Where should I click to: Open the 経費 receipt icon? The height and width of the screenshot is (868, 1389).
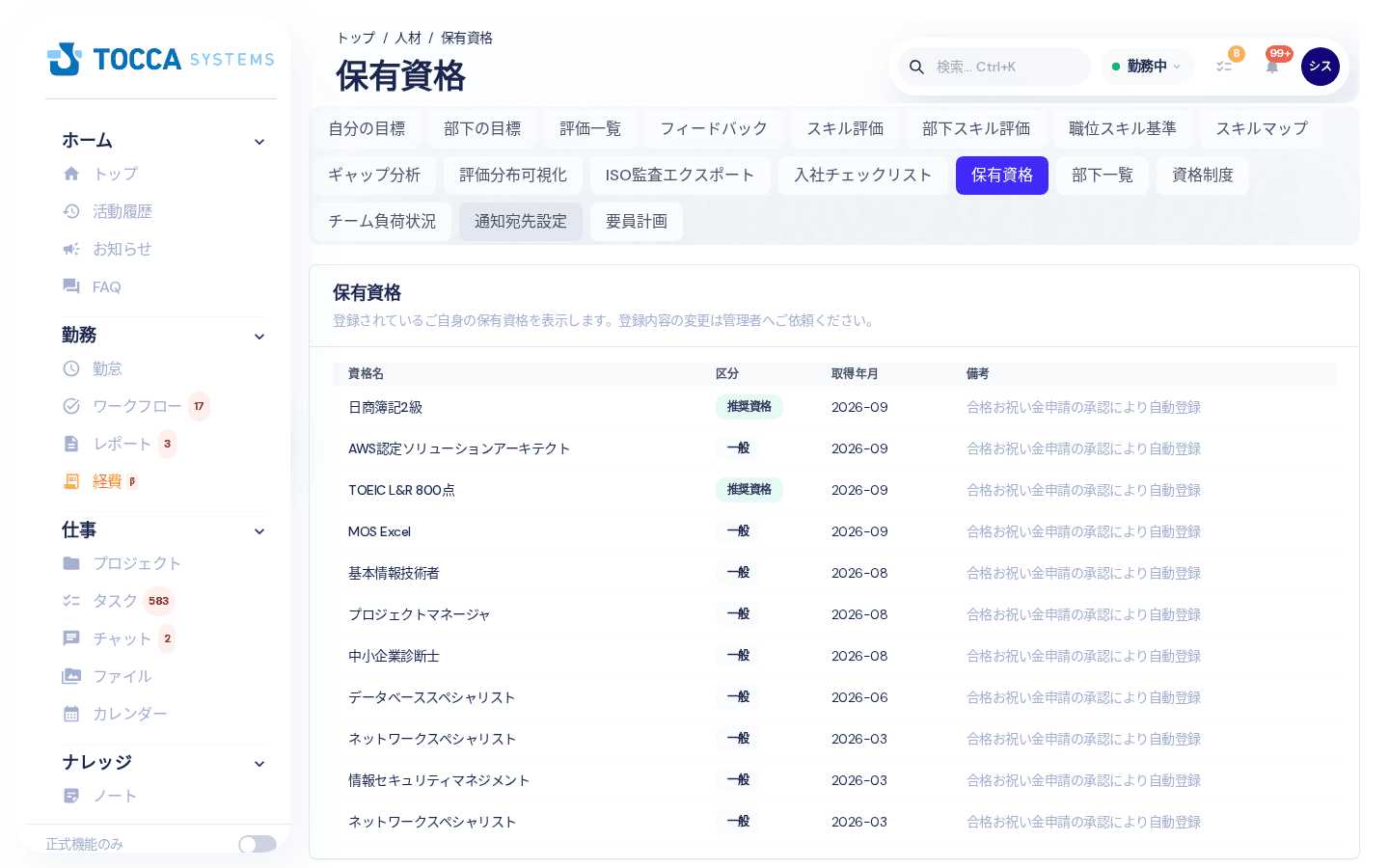71,481
